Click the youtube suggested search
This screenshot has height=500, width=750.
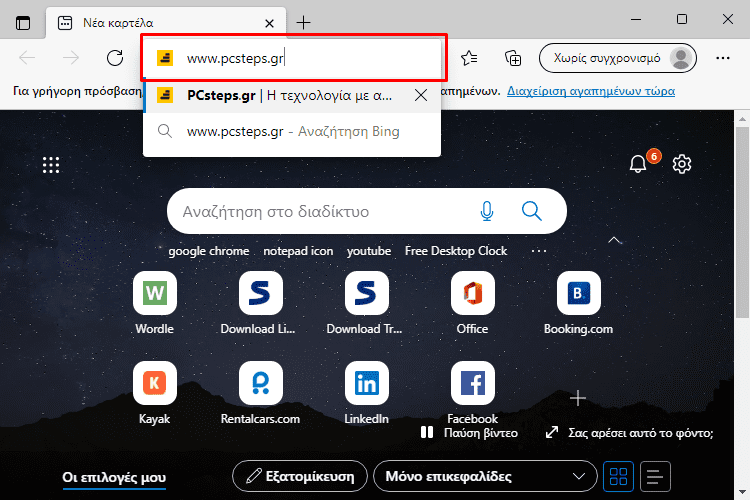coord(369,251)
